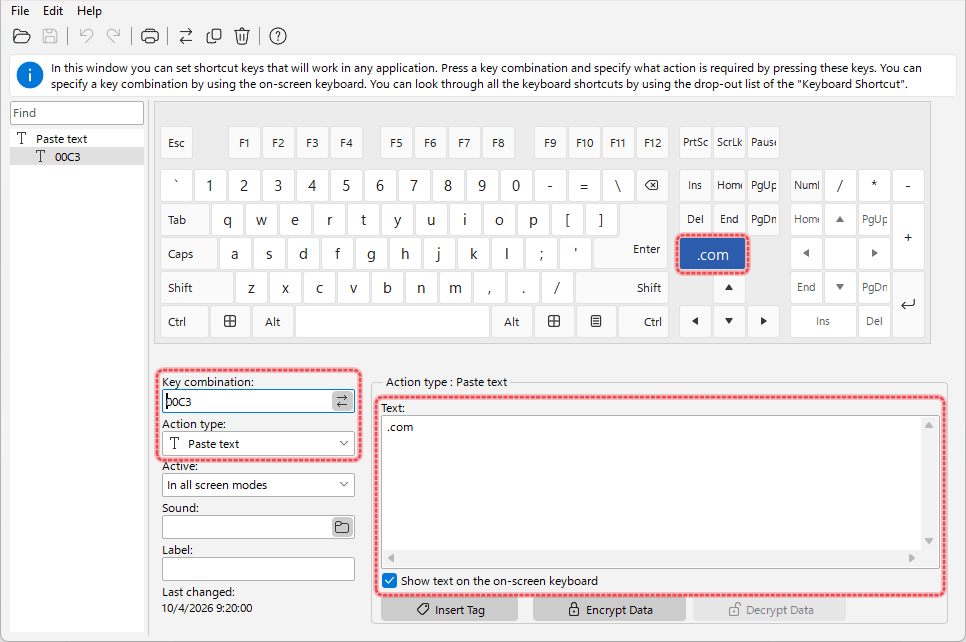
Task: Click the left arrow of Text horizontal scrollbar
Action: tap(391, 558)
